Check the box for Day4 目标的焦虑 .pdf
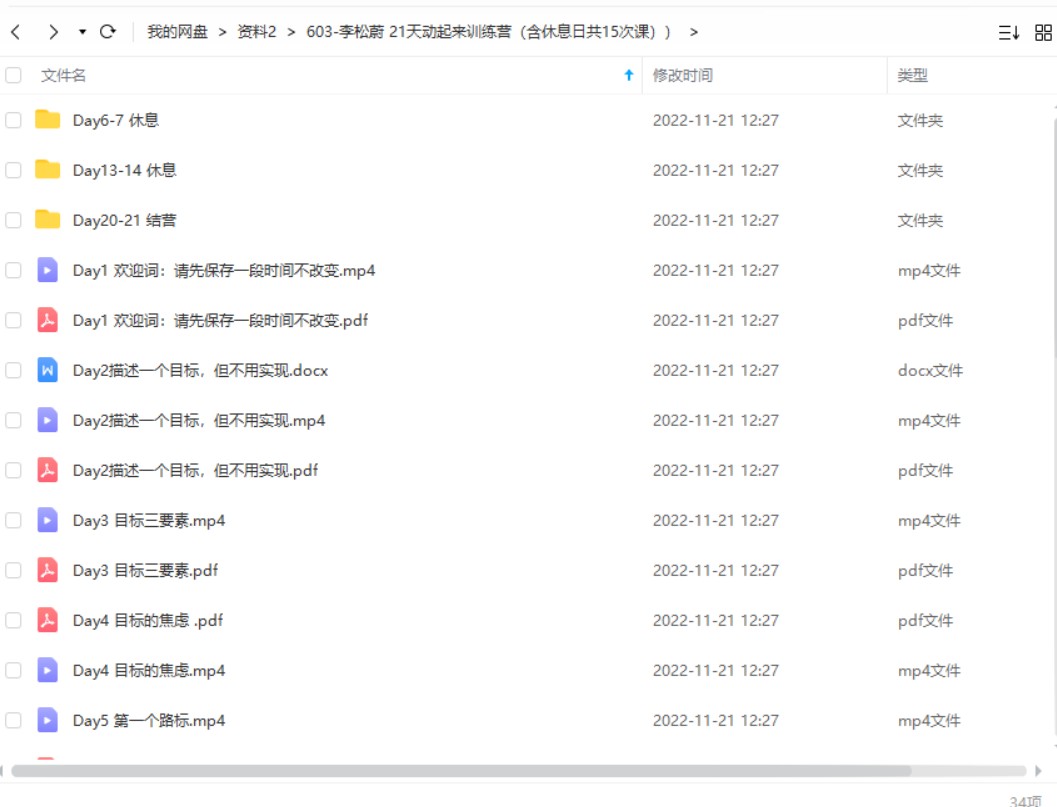1057x807 pixels. point(13,620)
